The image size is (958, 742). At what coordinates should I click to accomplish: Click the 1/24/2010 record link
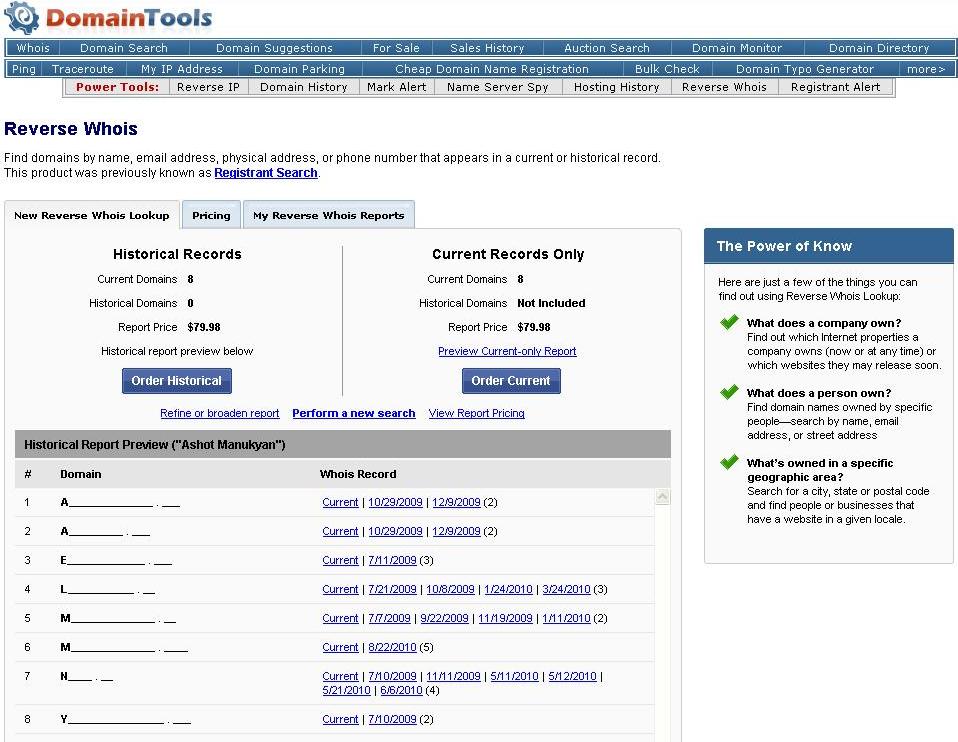pyautogui.click(x=508, y=590)
